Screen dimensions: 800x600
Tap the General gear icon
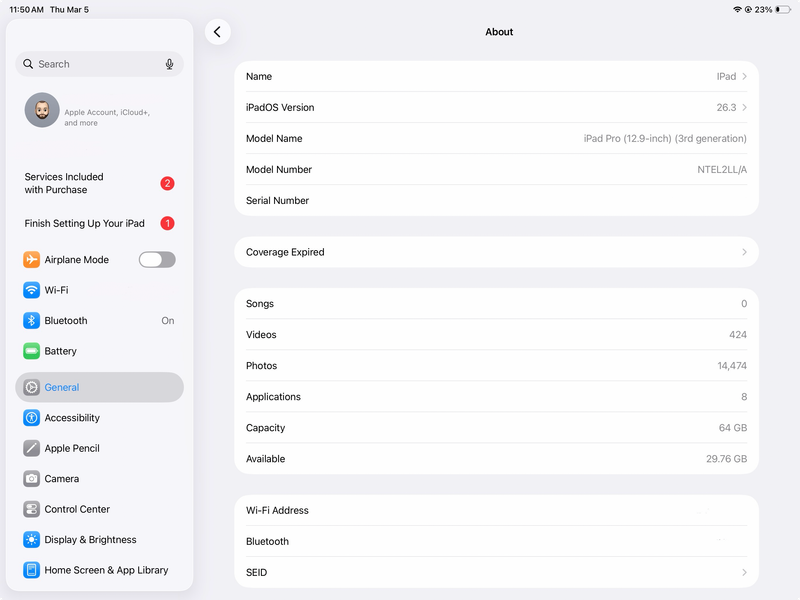[31, 387]
